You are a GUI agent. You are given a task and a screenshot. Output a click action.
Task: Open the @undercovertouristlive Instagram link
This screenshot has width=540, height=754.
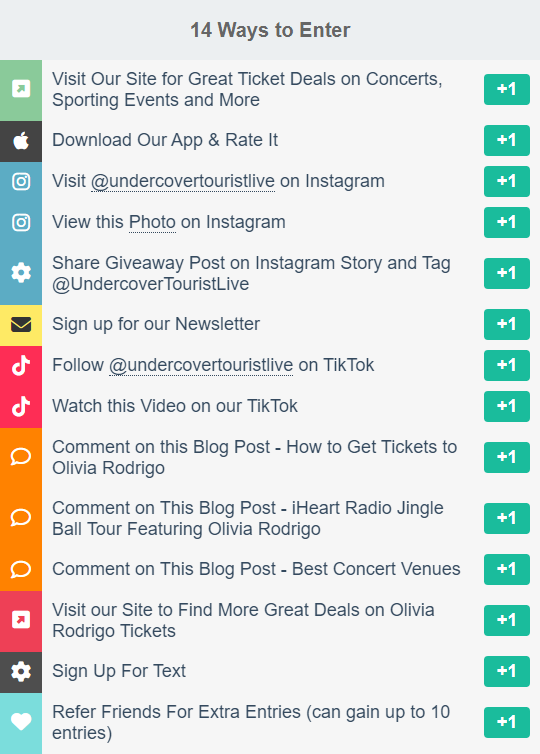coord(183,182)
